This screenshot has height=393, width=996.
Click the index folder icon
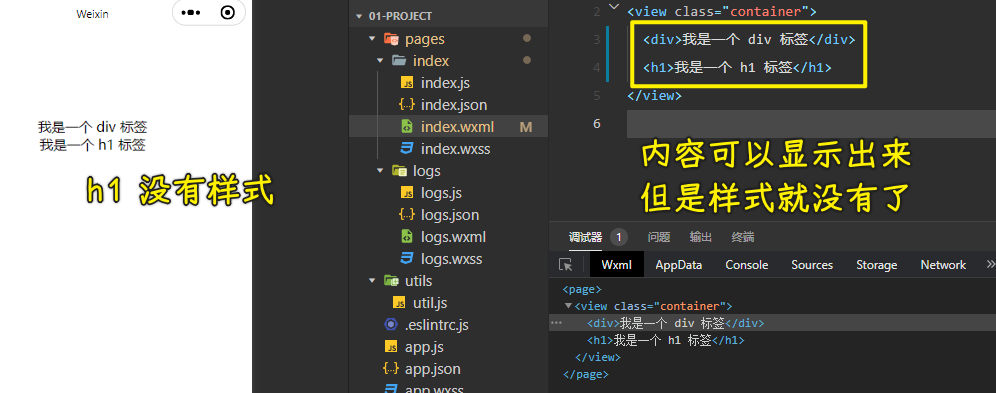[x=399, y=61]
